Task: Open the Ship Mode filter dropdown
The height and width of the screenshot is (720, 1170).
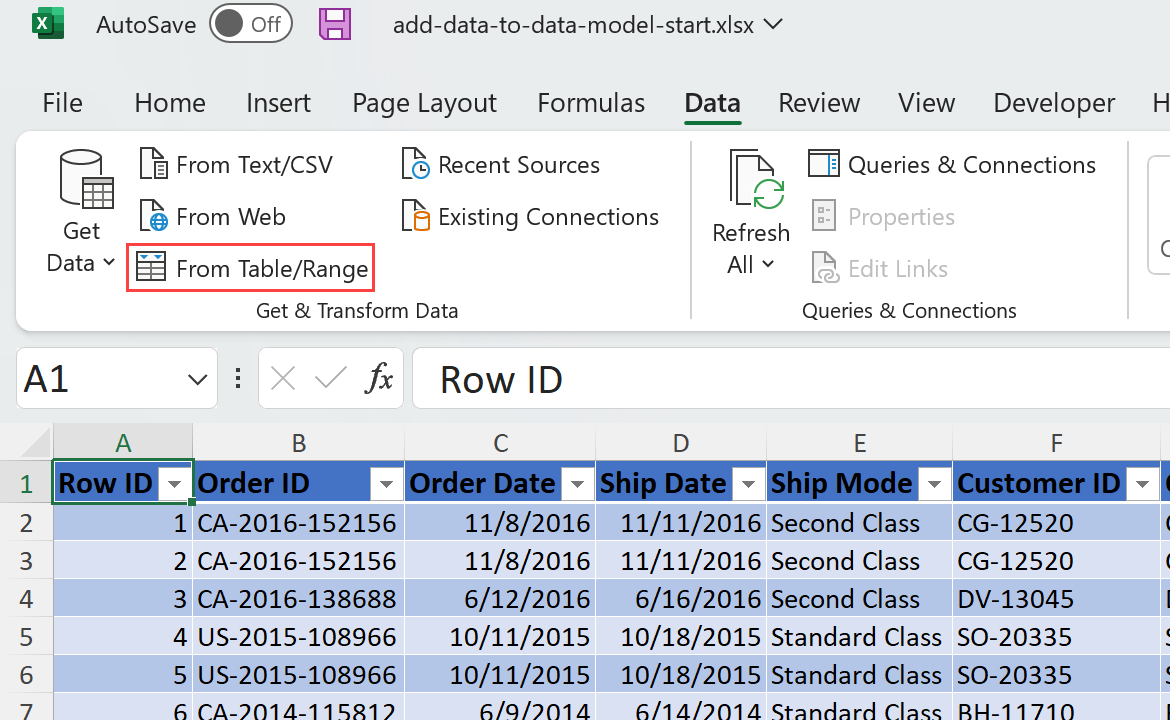Action: pos(934,484)
